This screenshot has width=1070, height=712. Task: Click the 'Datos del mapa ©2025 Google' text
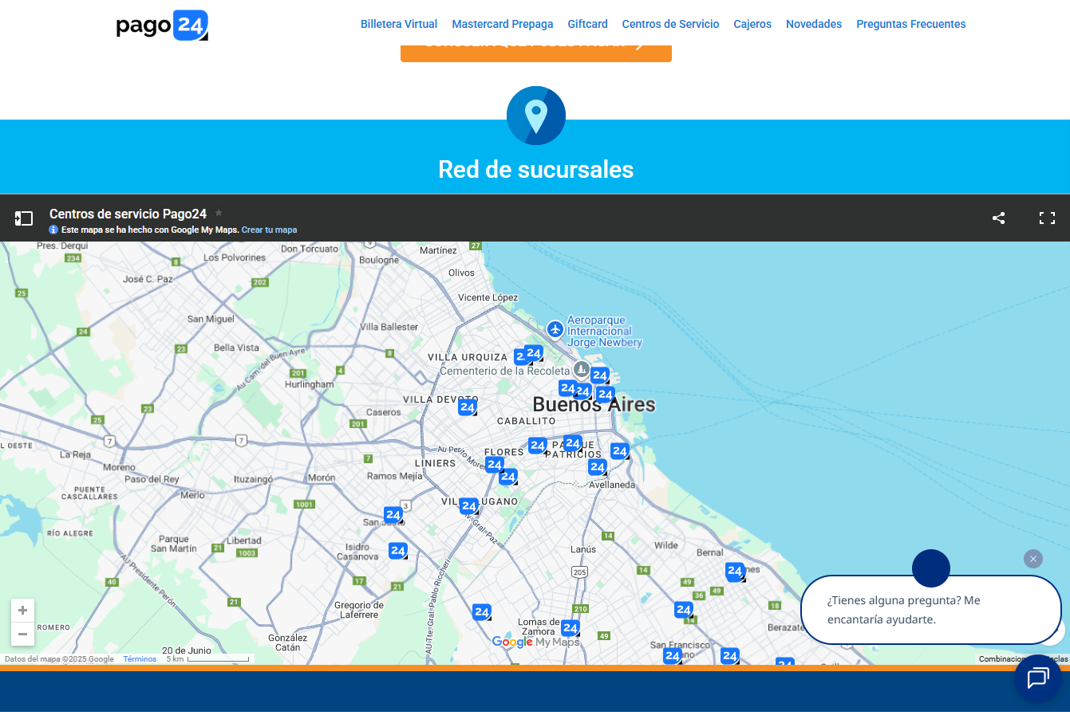59,659
